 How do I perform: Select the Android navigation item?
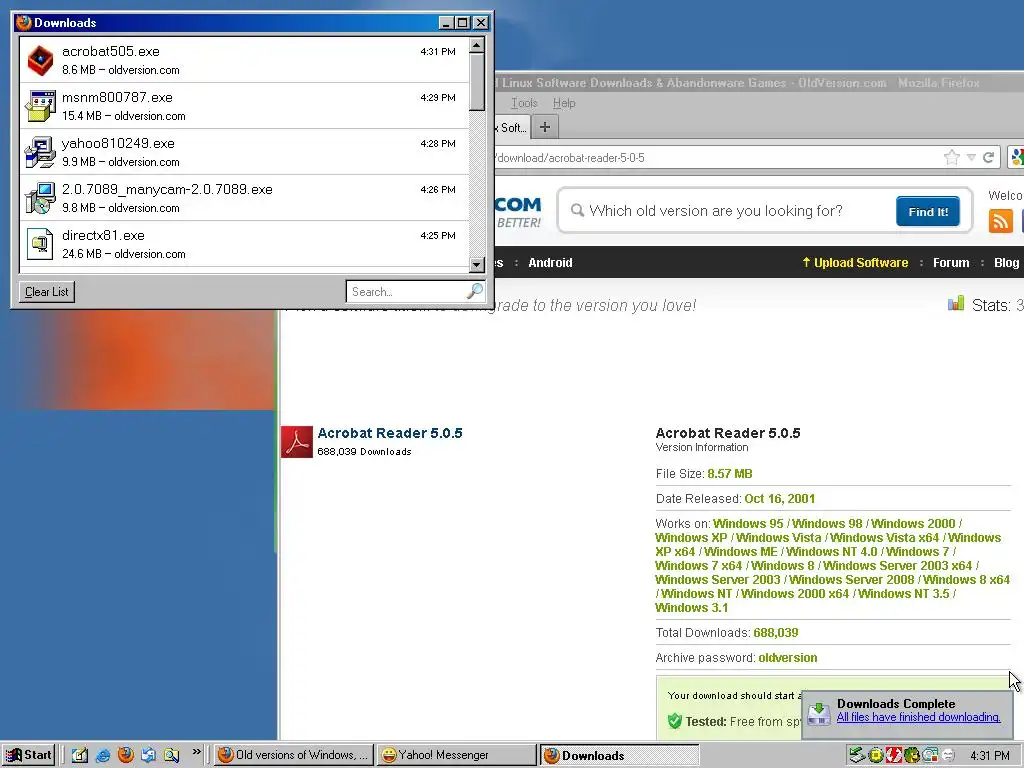pyautogui.click(x=550, y=263)
